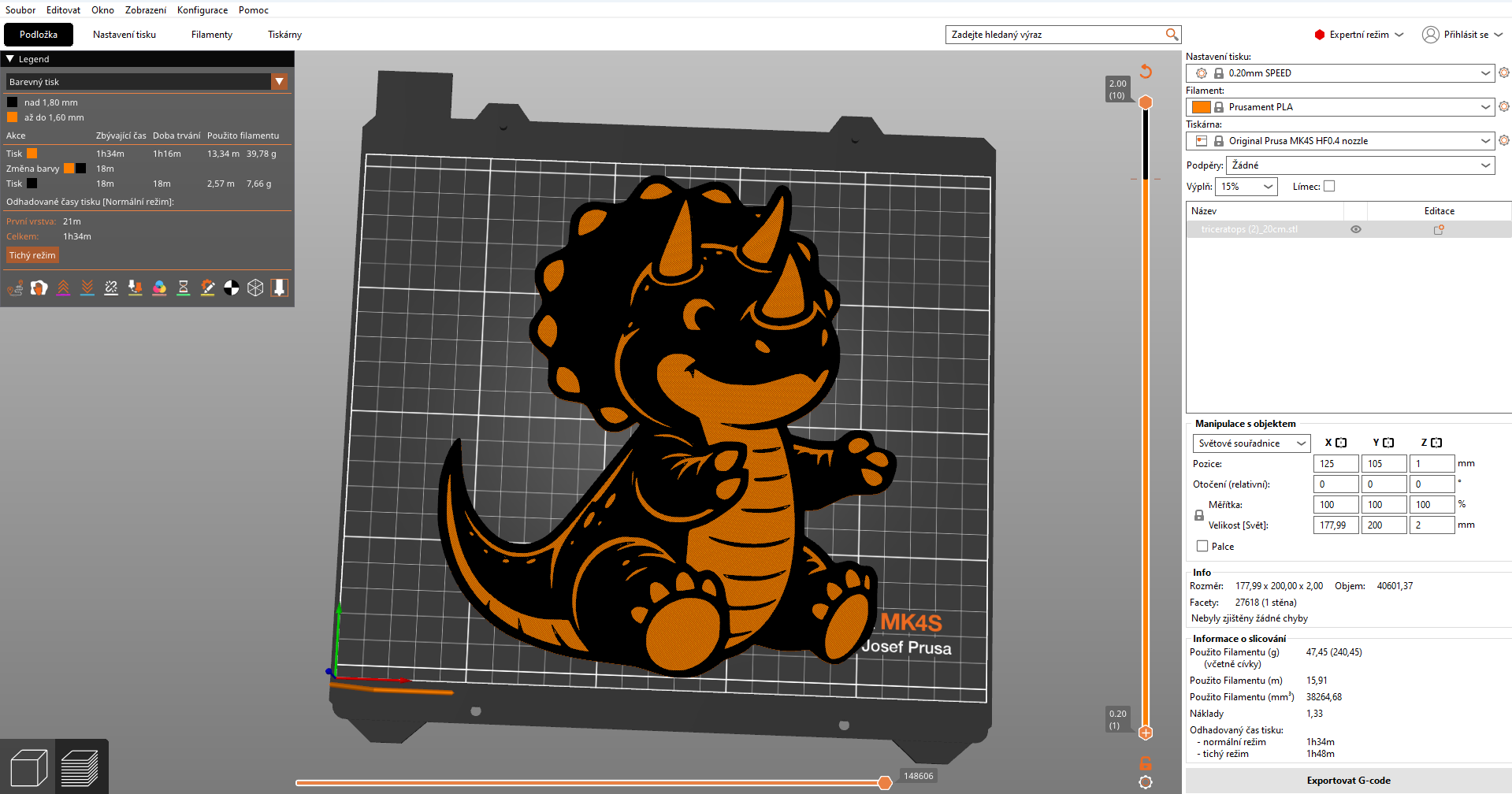Click the horizontal moves slider handle
1512x794 pixels.
point(885,782)
